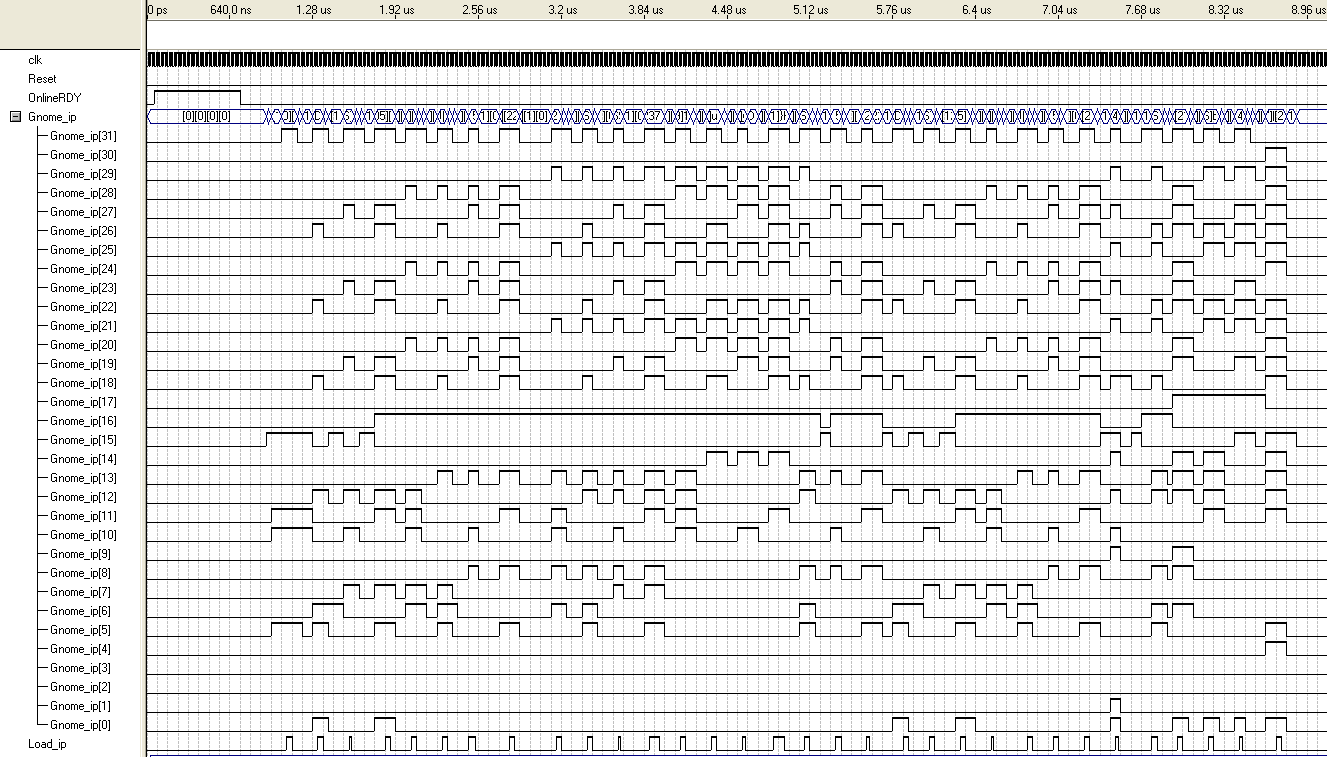Viewport: 1327px width, 757px height.
Task: Select the Reset signal name
Action: coord(42,79)
